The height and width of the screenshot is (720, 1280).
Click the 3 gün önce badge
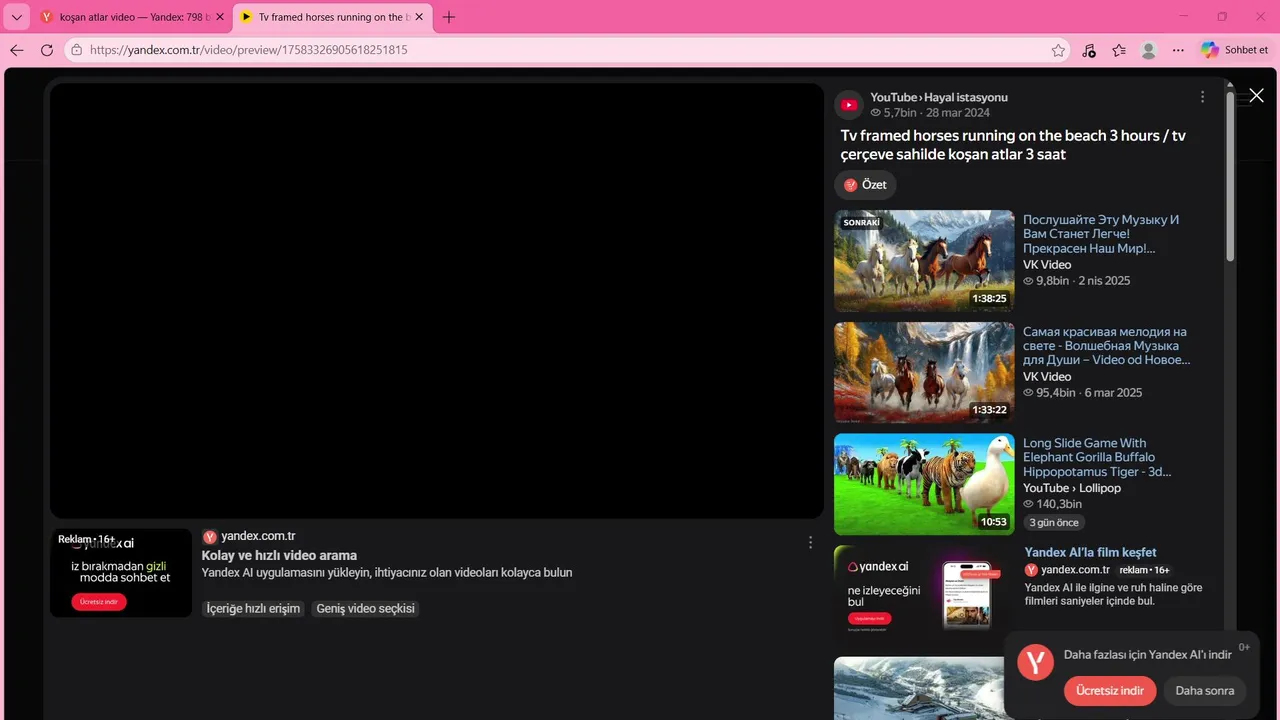pos(1054,522)
